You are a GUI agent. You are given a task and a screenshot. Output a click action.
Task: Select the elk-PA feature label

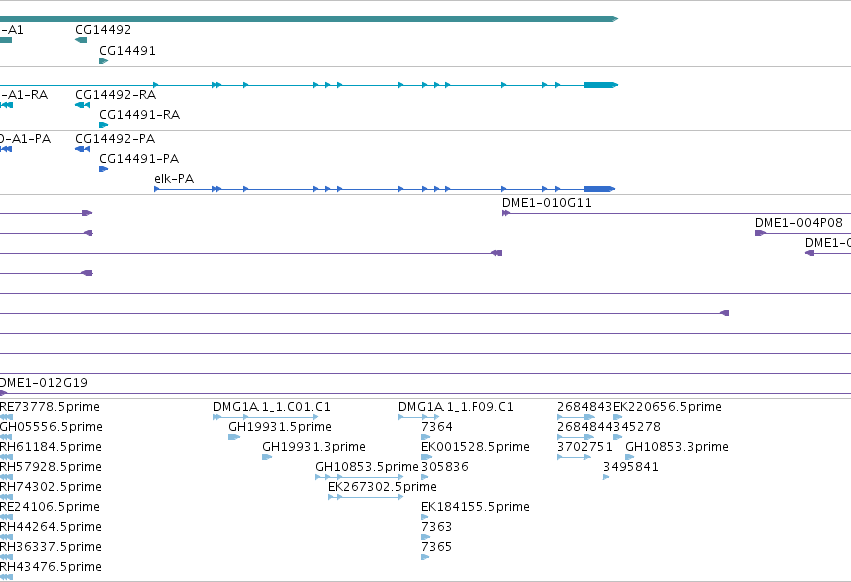pos(174,179)
